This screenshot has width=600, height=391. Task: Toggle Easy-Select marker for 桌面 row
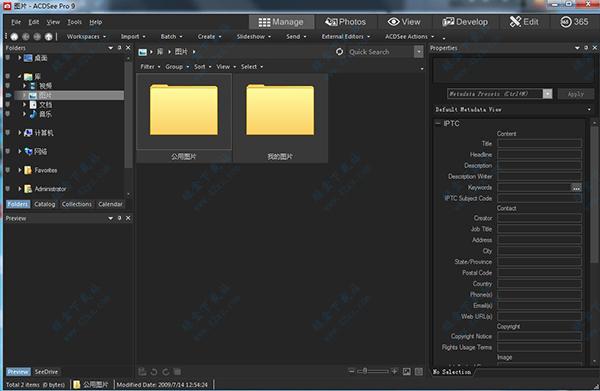pos(8,58)
